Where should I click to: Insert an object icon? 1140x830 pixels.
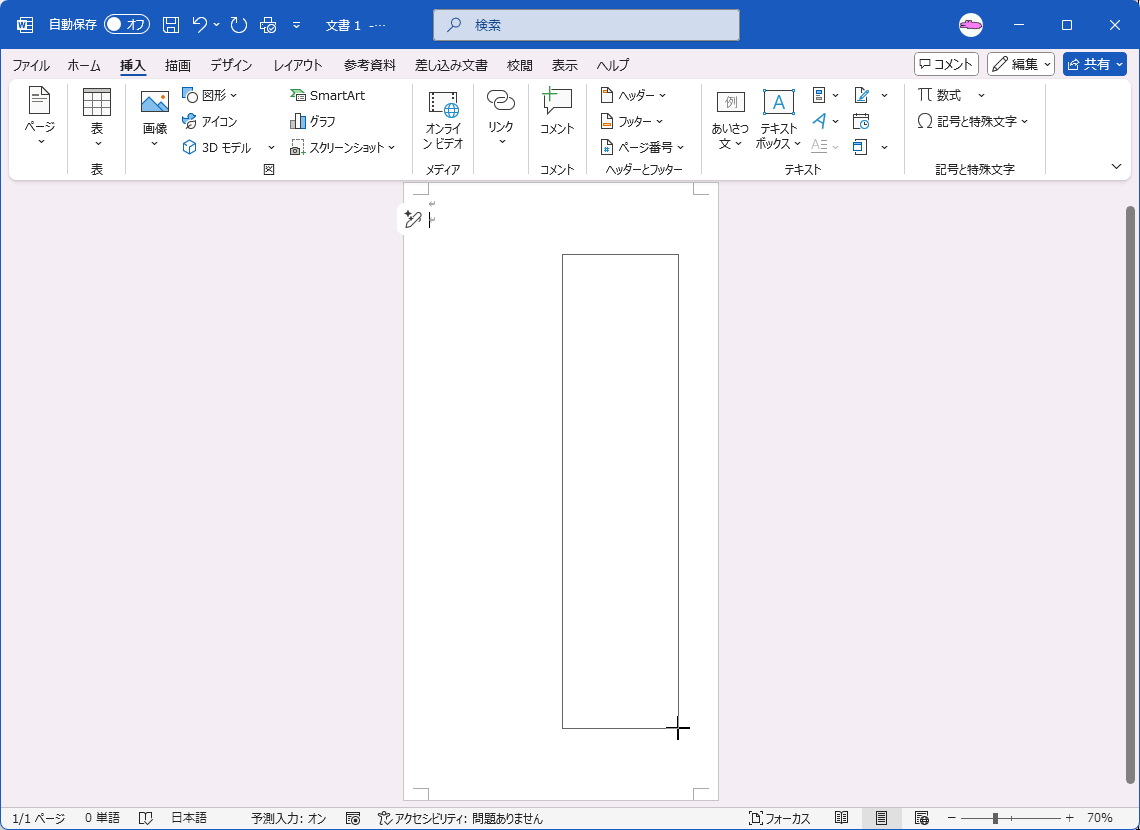(861, 148)
